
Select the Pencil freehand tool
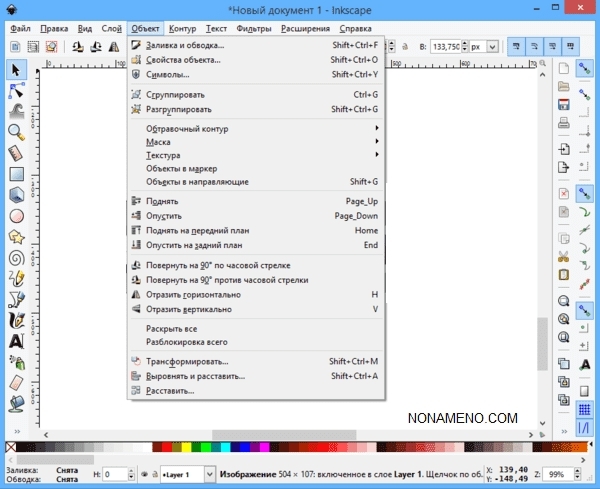16,279
